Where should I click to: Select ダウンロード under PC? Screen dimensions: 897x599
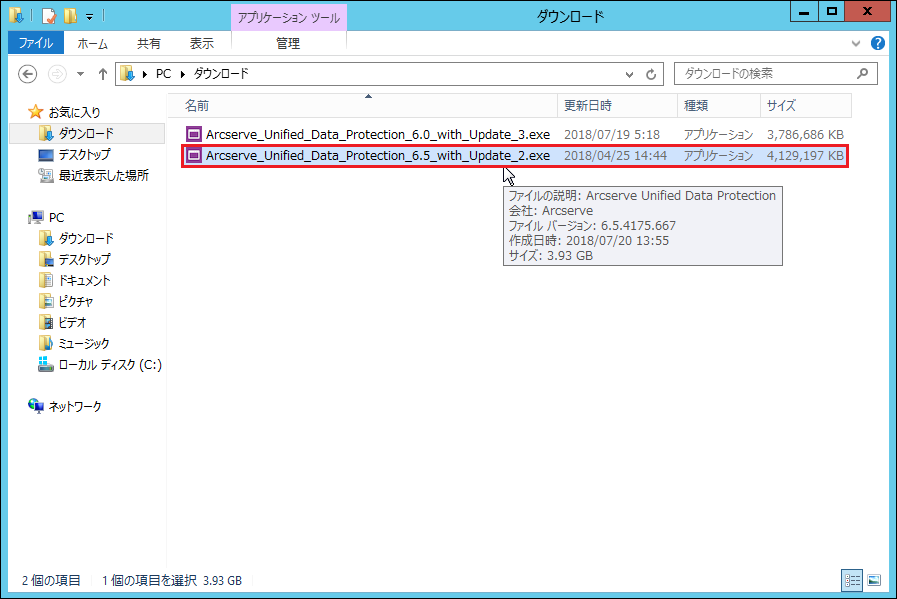point(86,238)
